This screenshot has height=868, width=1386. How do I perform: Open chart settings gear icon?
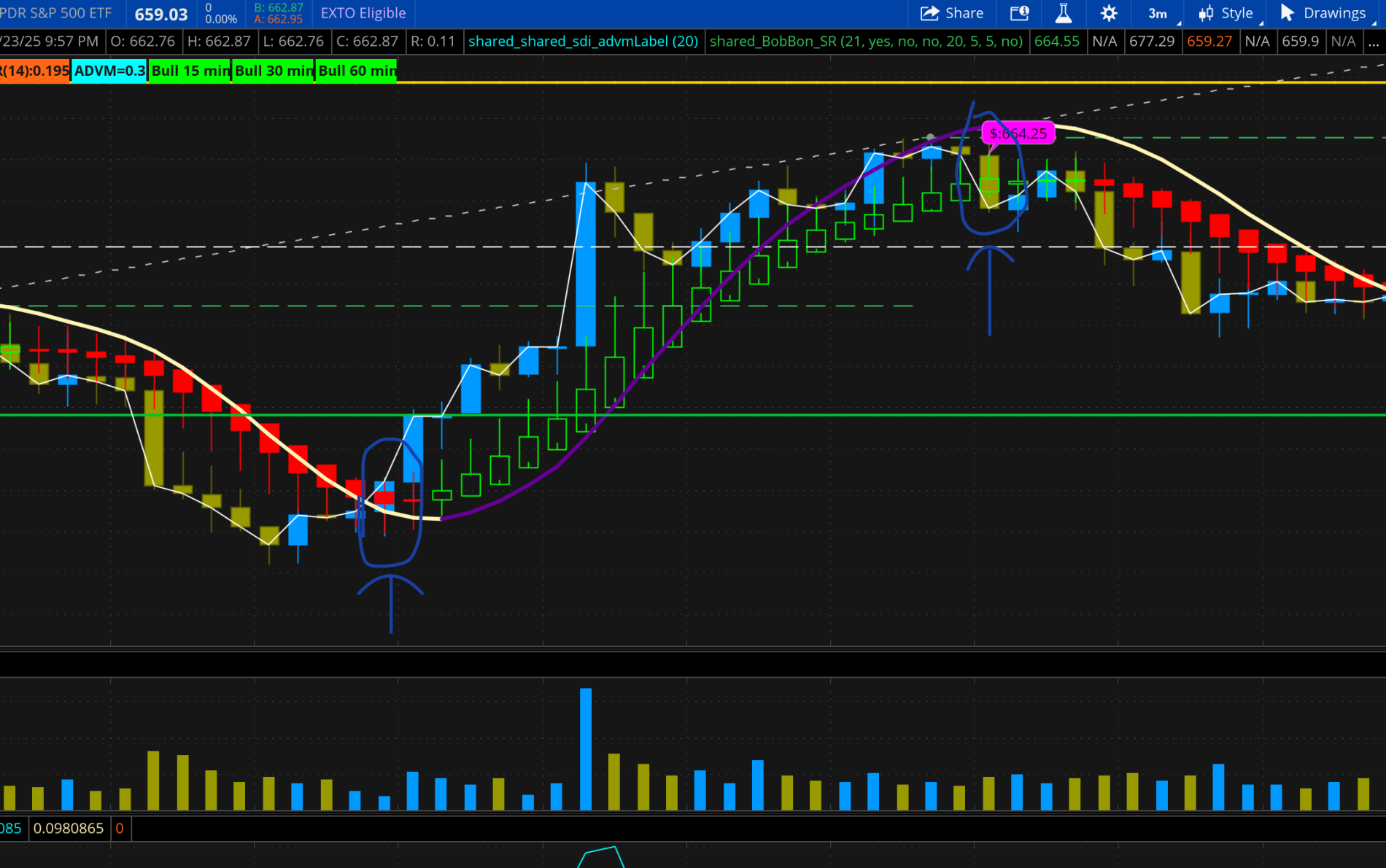1108,13
